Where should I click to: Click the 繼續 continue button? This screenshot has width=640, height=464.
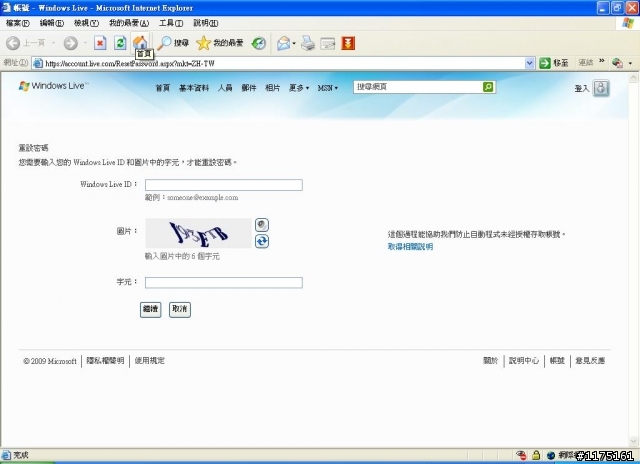(151, 309)
